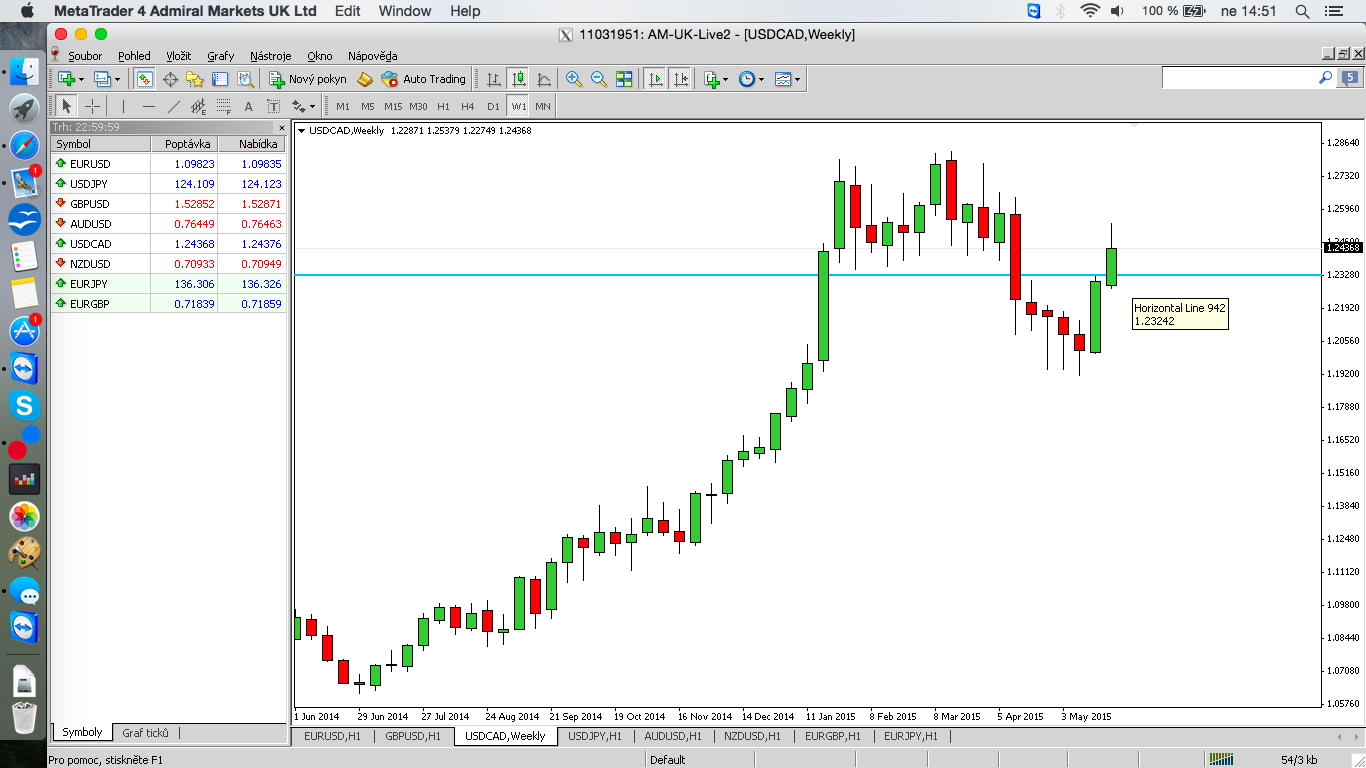Viewport: 1366px width, 768px height.
Task: Click the toolbar search input field
Action: (x=1238, y=78)
